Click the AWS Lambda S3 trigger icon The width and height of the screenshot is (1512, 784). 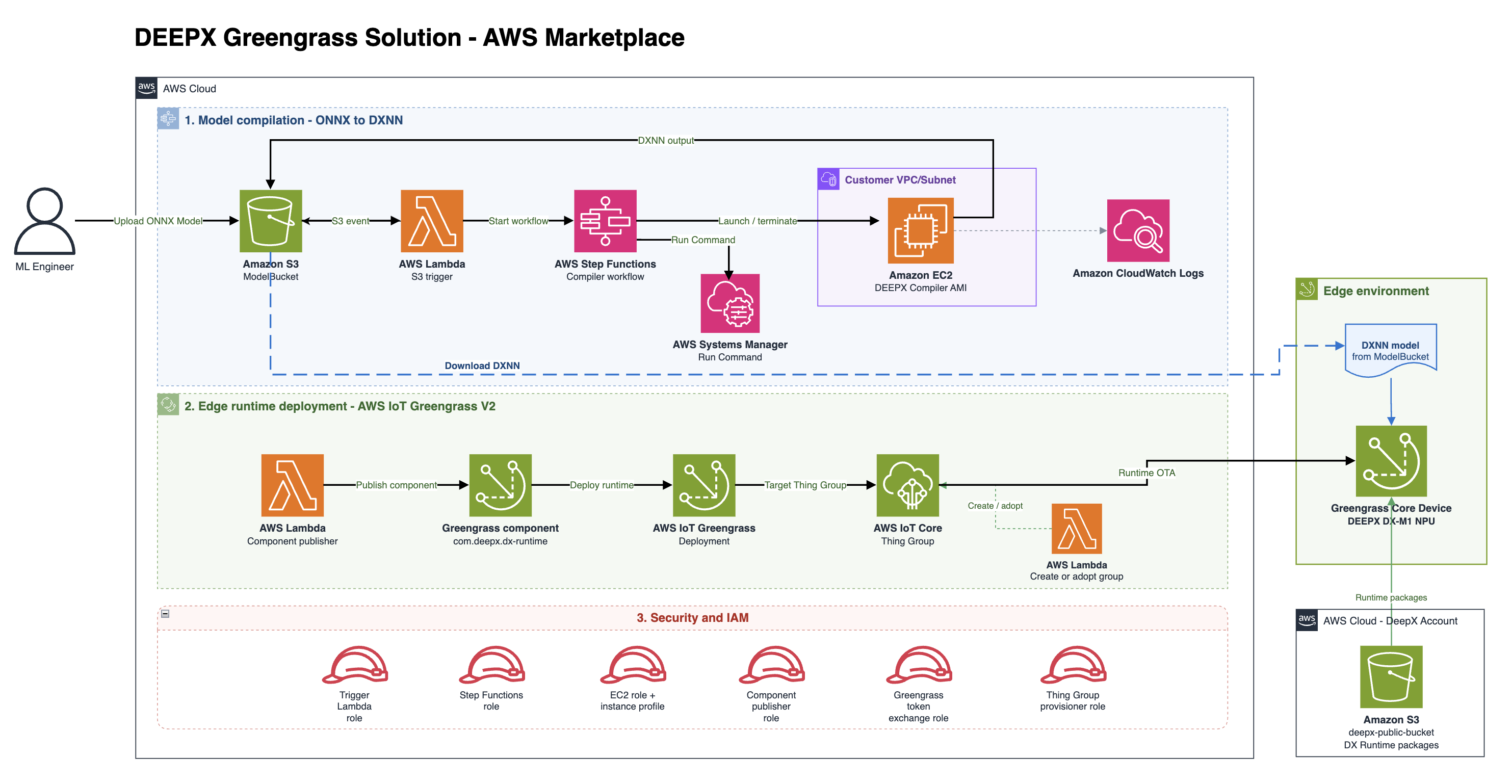(x=432, y=221)
